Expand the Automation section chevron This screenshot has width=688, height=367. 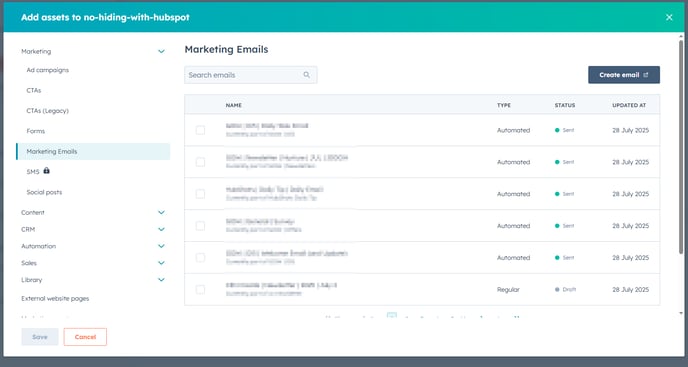coord(161,246)
